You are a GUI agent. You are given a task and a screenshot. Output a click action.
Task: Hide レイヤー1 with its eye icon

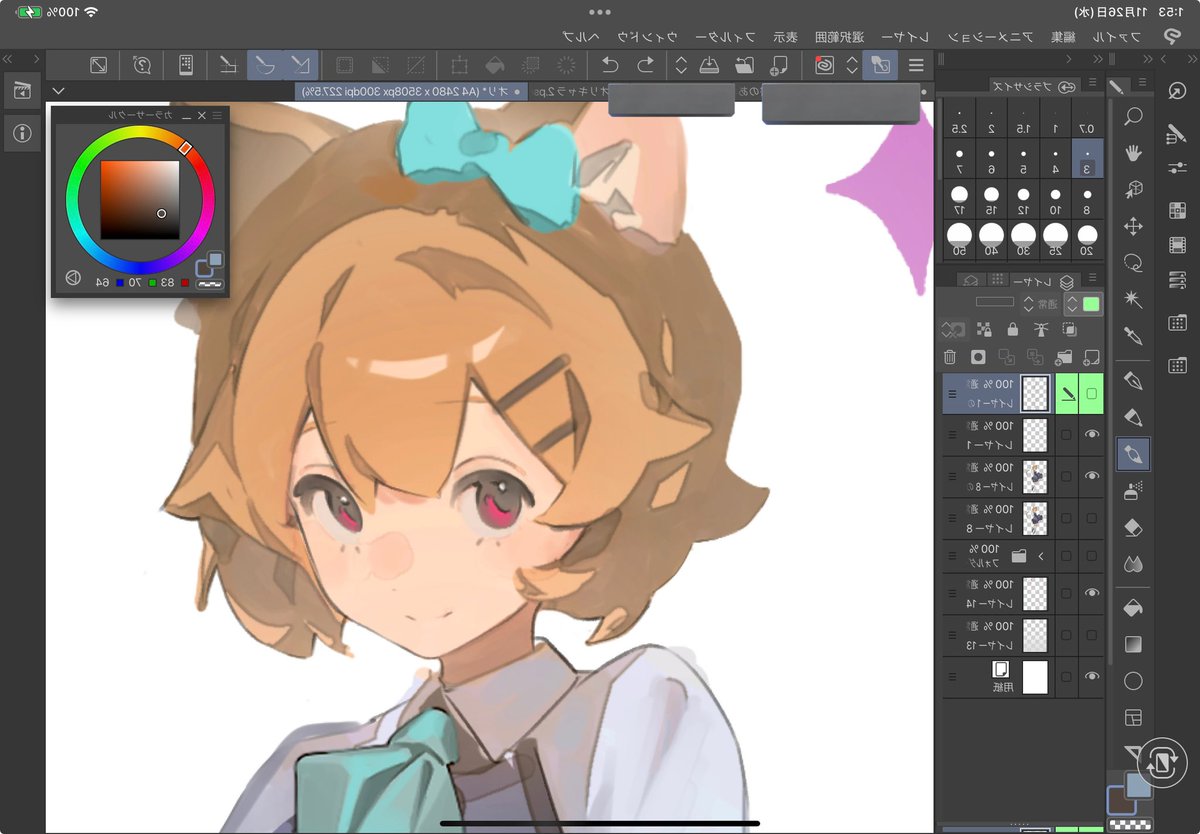1091,434
